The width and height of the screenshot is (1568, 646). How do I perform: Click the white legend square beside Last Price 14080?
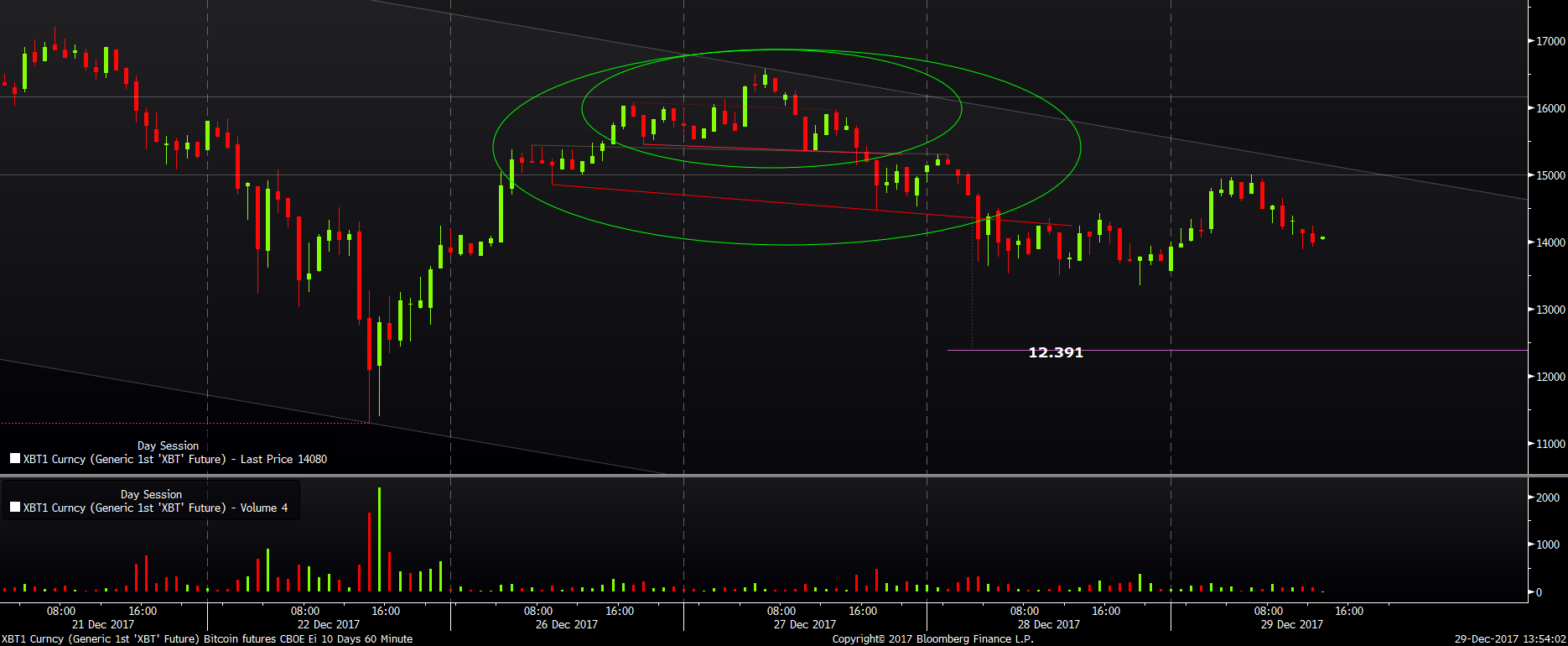(15, 459)
